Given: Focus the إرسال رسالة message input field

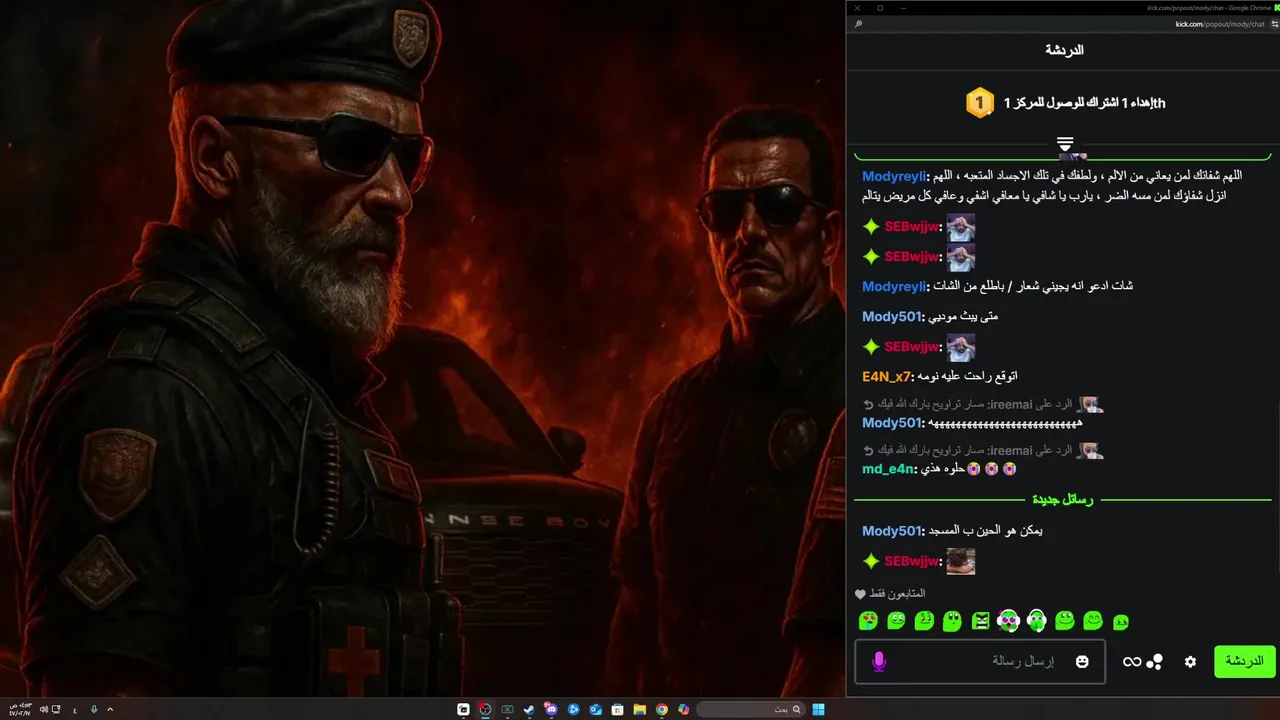Looking at the screenshot, I should click(980, 661).
